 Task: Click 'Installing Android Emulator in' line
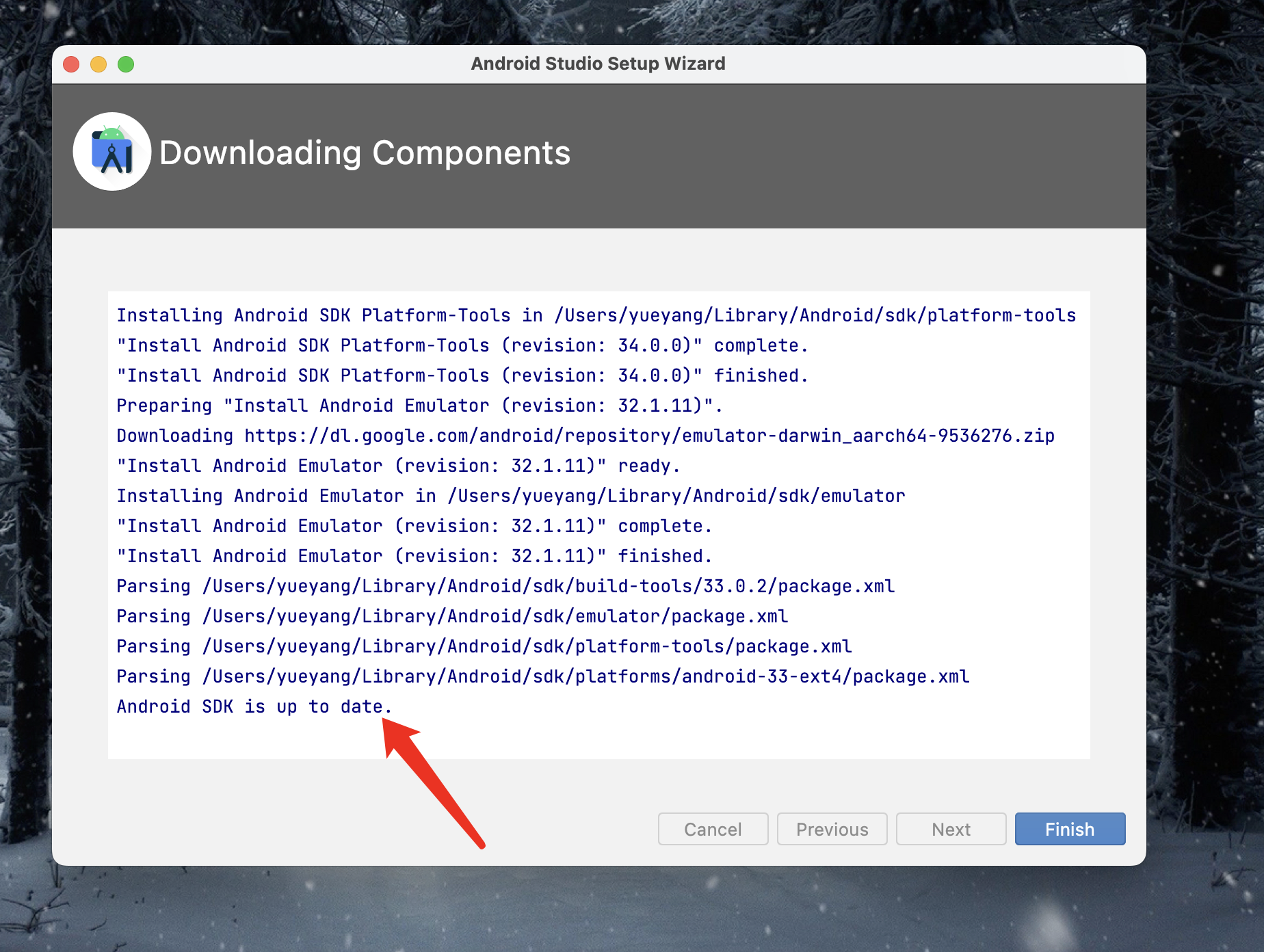coord(511,496)
